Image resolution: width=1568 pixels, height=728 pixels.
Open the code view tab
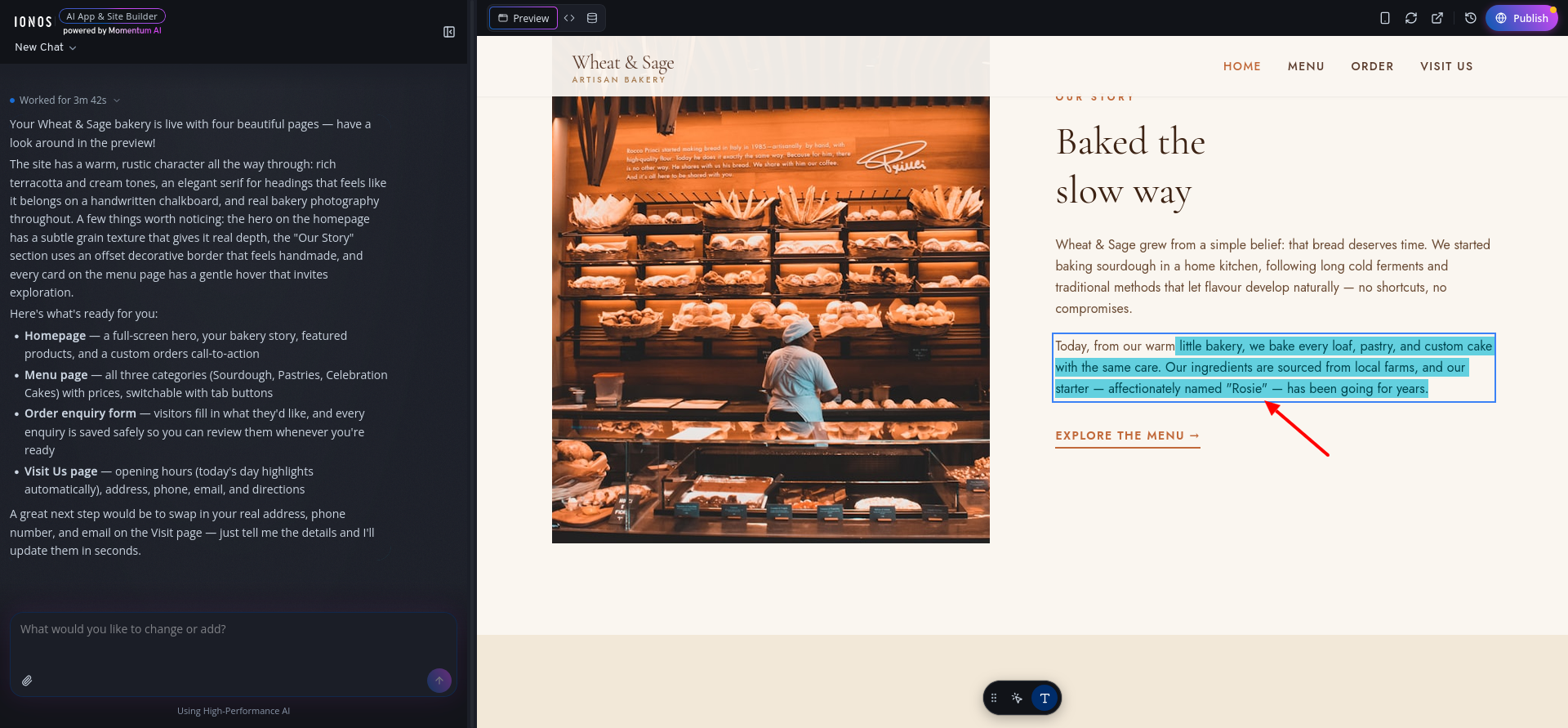[x=569, y=18]
